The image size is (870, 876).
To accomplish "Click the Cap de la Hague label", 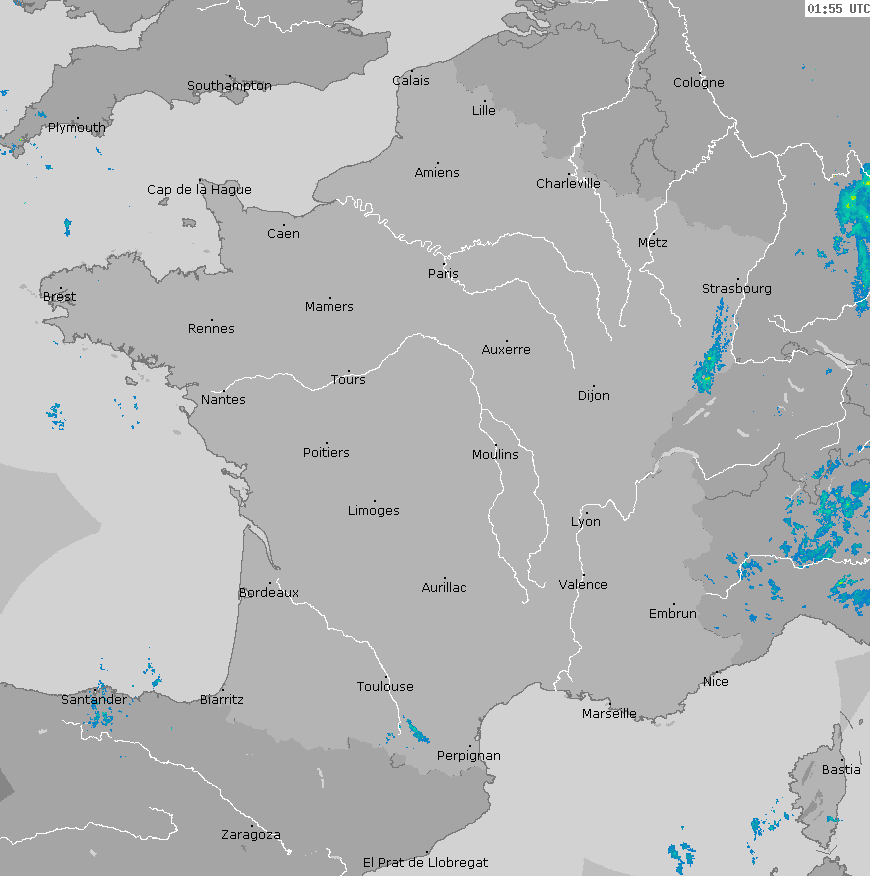I will [x=199, y=190].
